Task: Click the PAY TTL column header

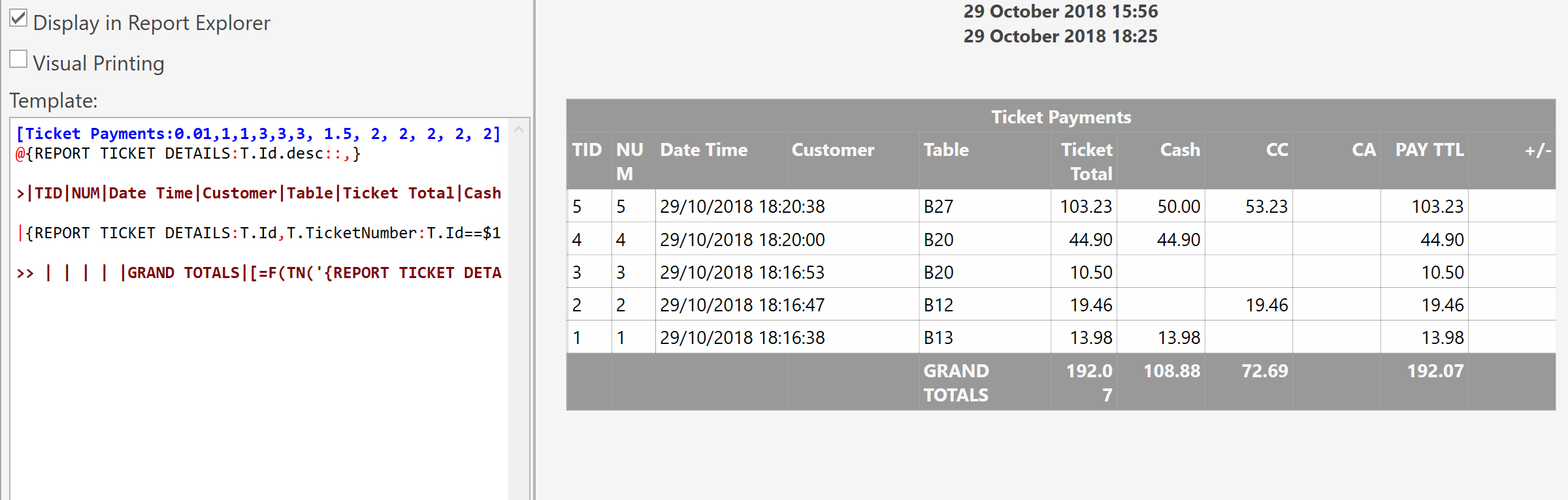Action: click(1429, 150)
